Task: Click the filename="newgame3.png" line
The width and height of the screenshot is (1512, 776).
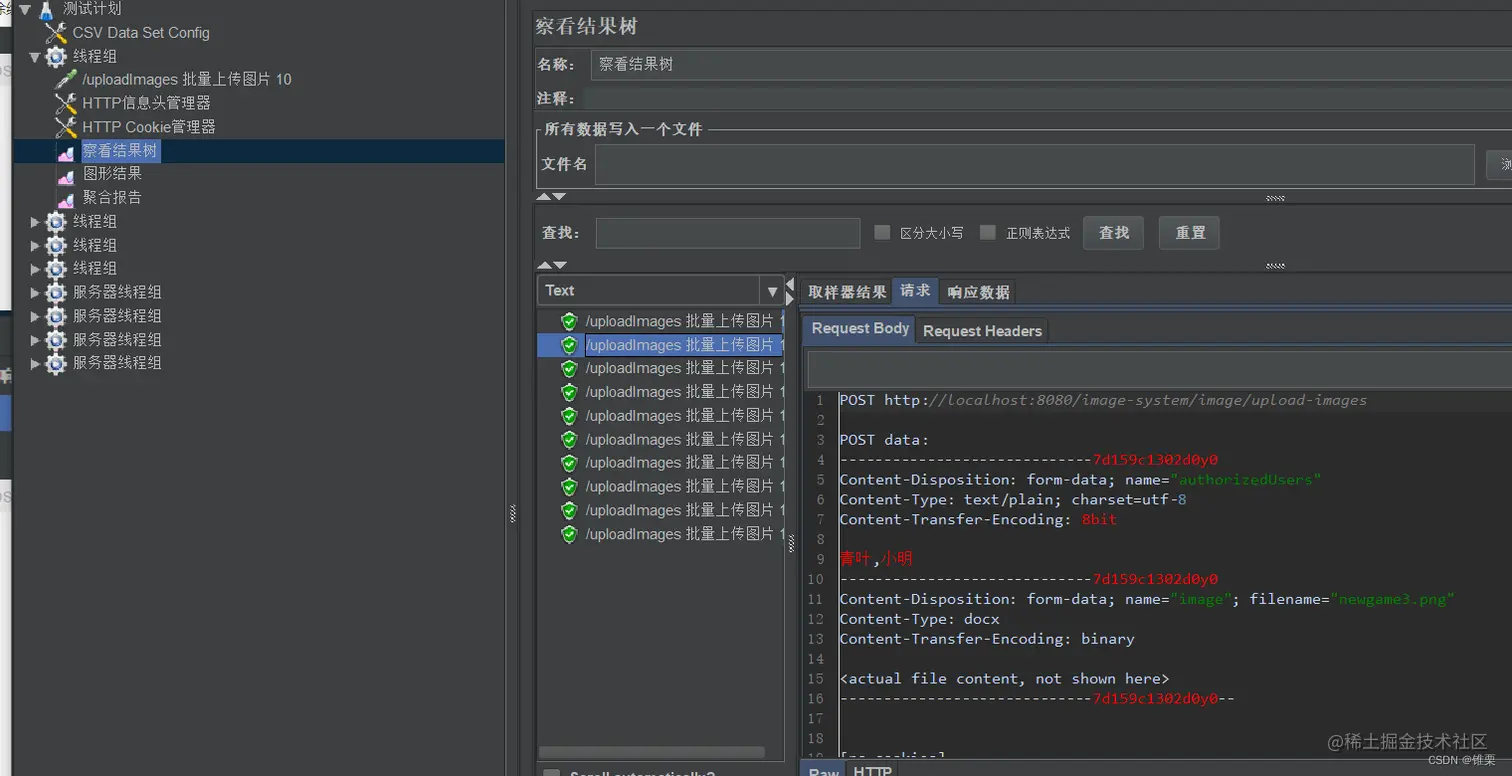Action: coord(1147,599)
